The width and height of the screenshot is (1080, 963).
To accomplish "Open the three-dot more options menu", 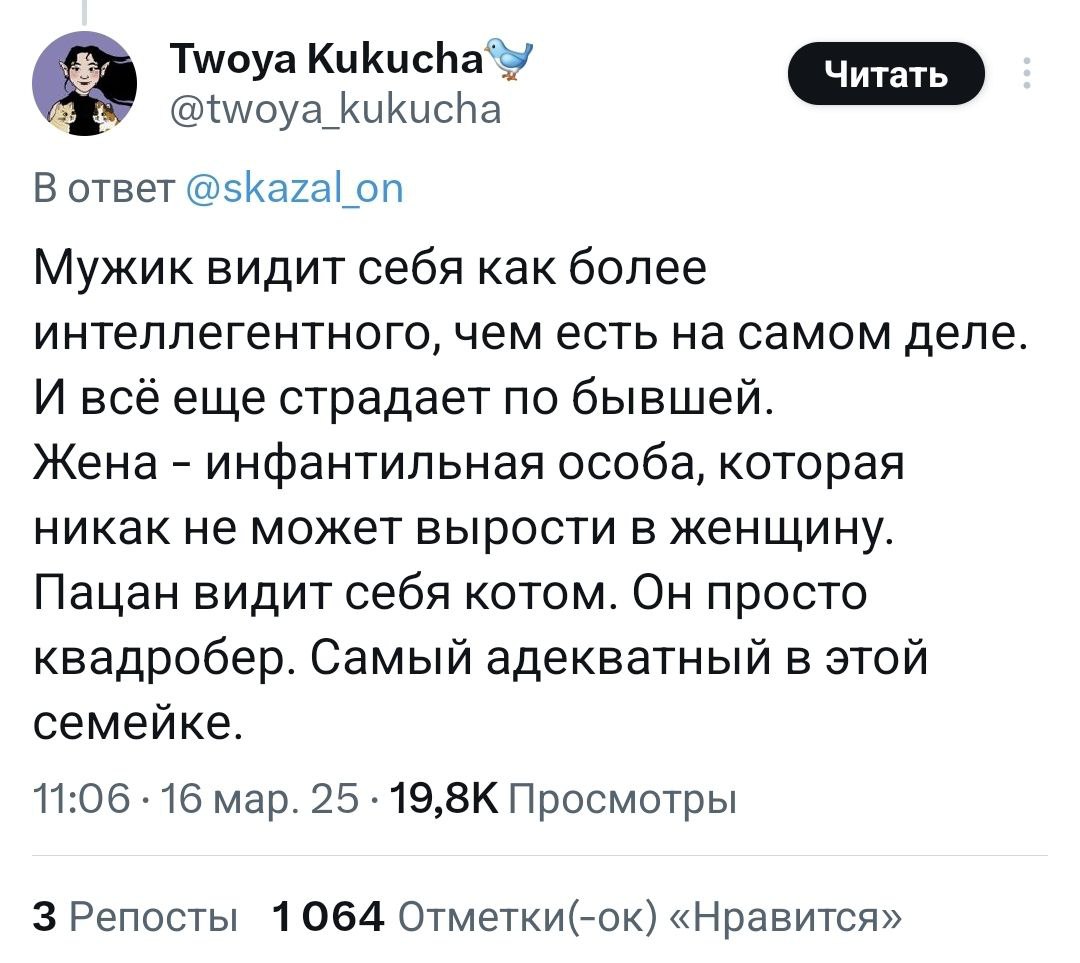I will click(x=1026, y=73).
